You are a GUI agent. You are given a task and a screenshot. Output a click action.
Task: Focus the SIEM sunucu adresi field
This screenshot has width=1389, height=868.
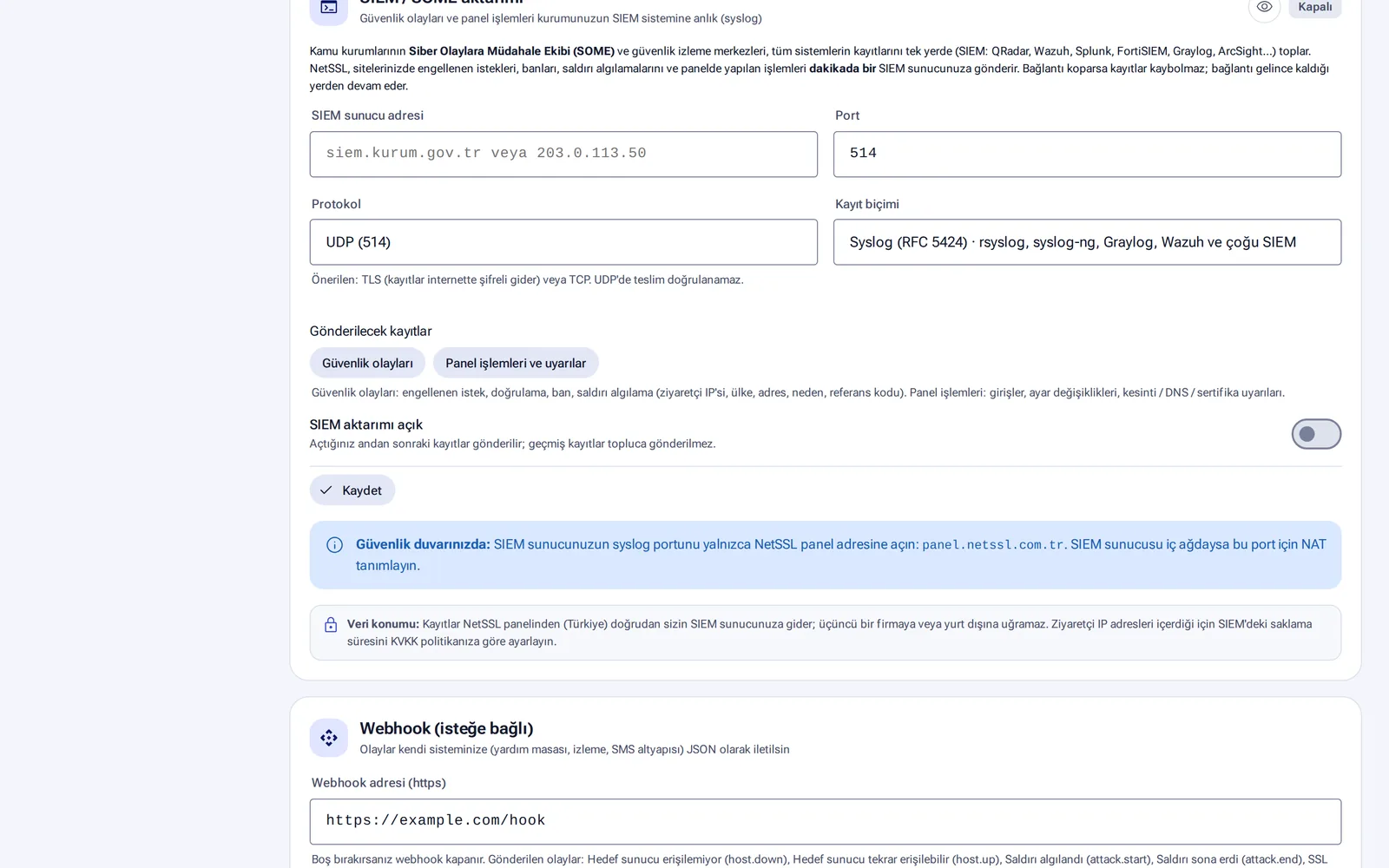click(x=563, y=154)
